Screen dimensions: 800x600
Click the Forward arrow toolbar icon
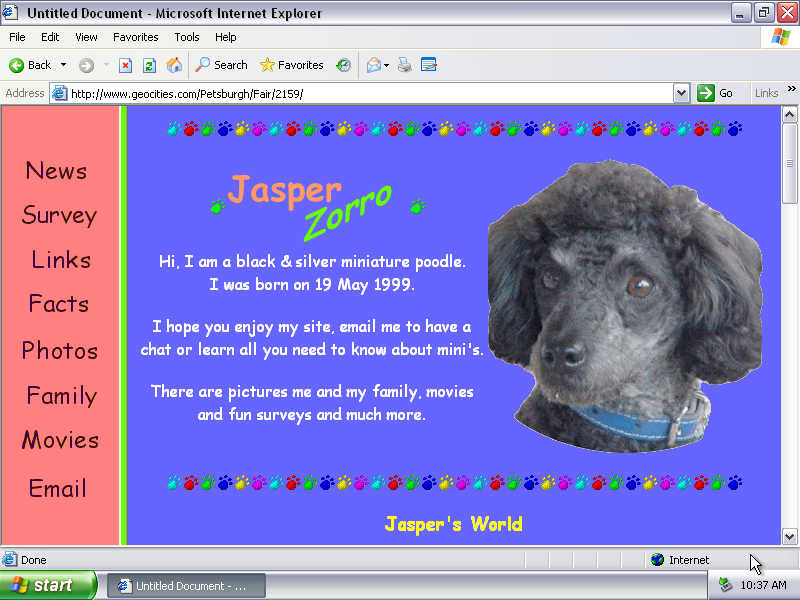86,65
